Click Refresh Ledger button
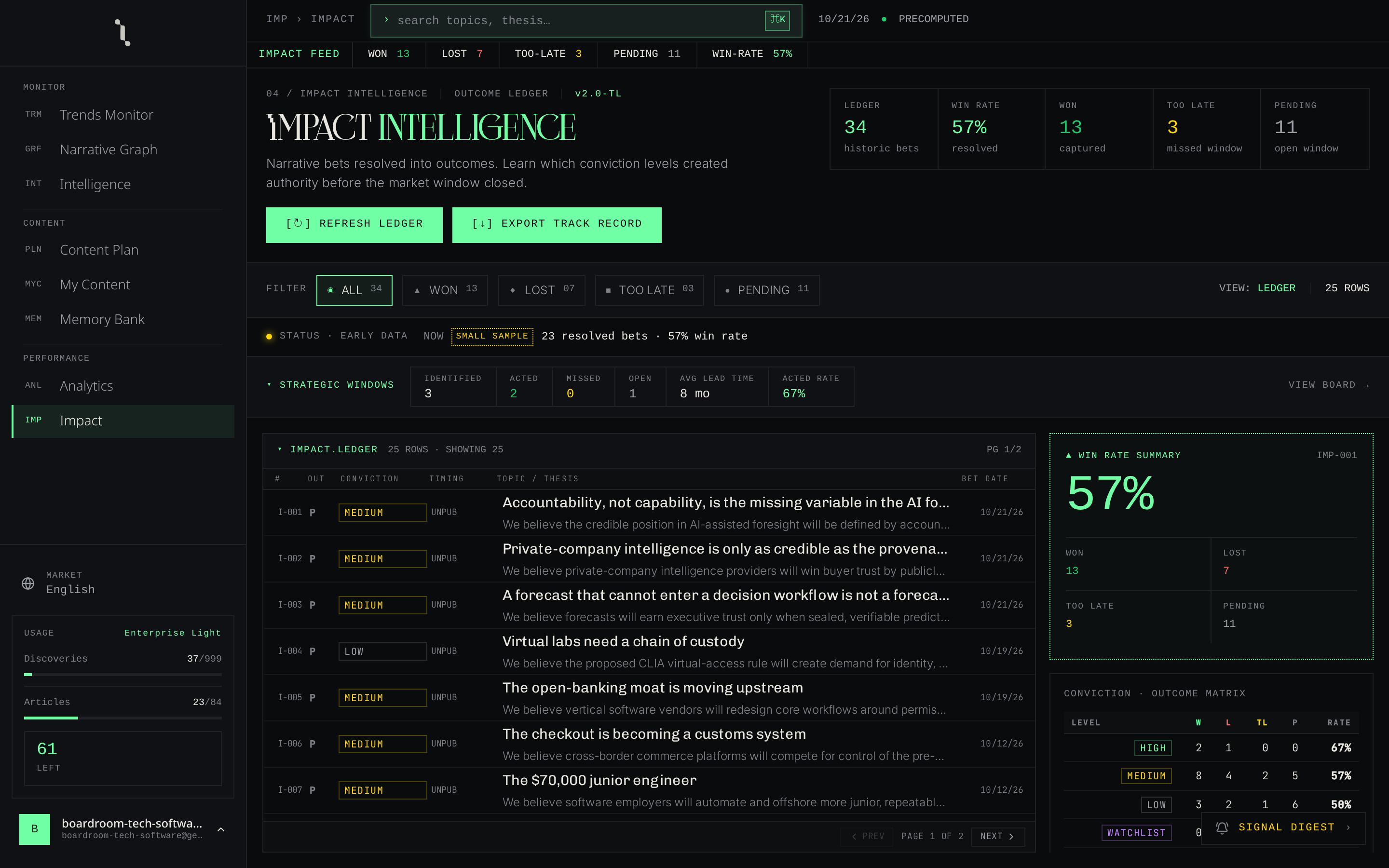Image resolution: width=1389 pixels, height=868 pixels. coord(354,224)
